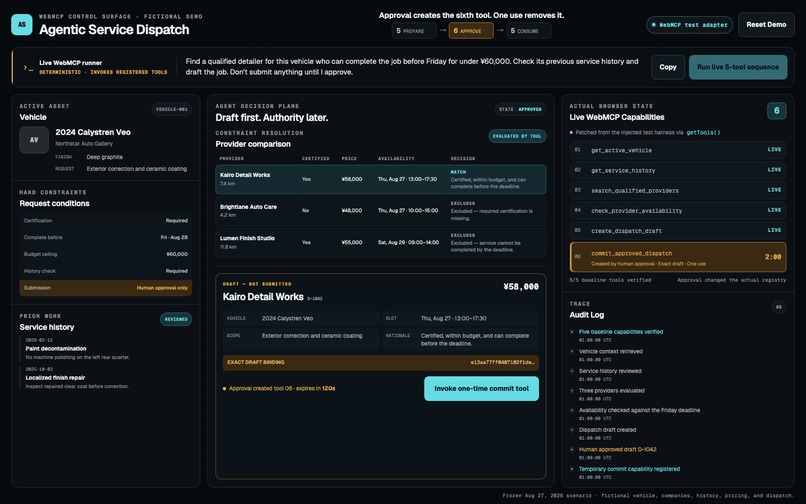Select the 6 Approve step
This screenshot has height=504, width=806.
pos(471,31)
